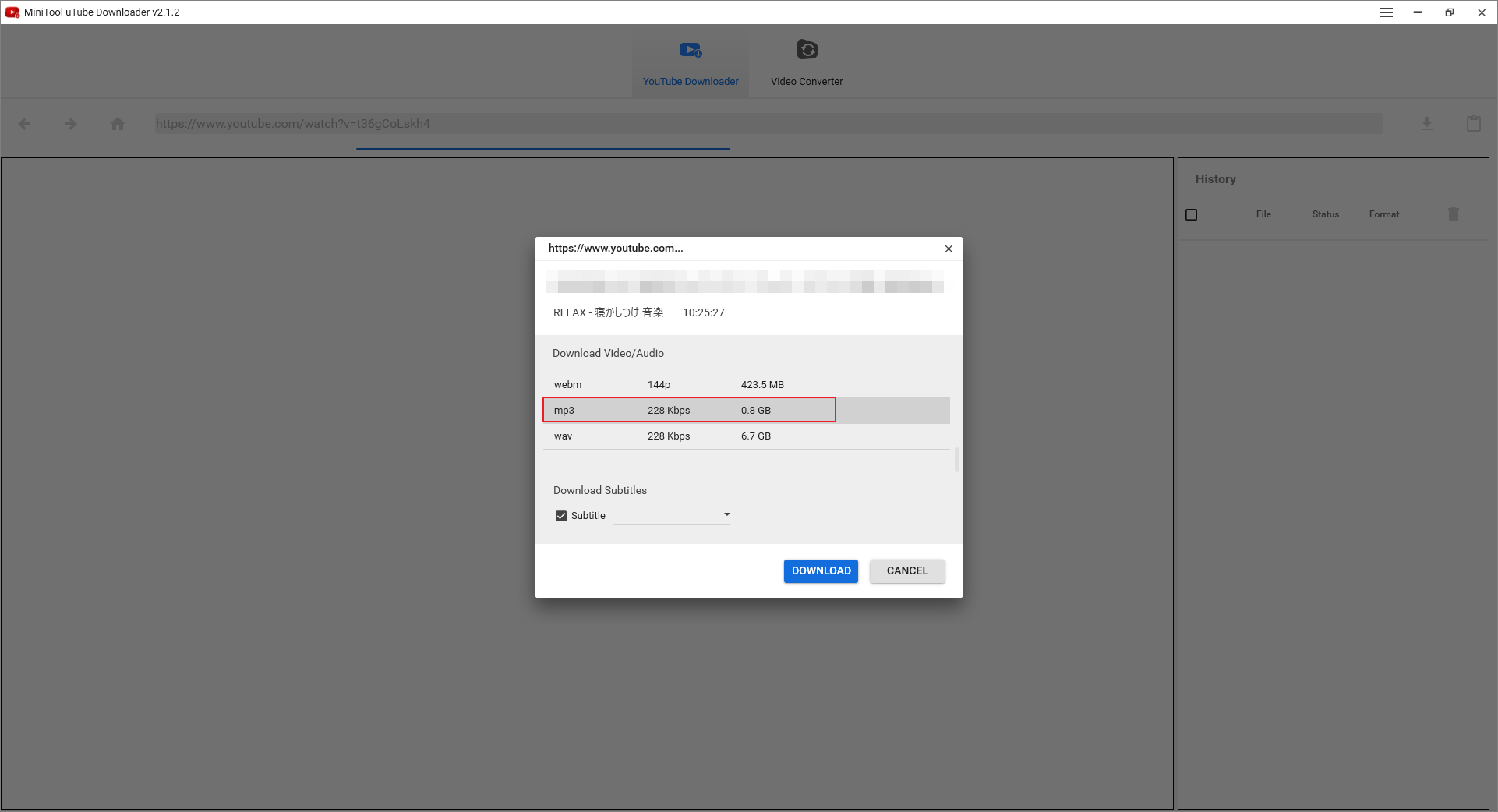Click the clipboard paste URL icon
1498x812 pixels.
coord(1474,124)
